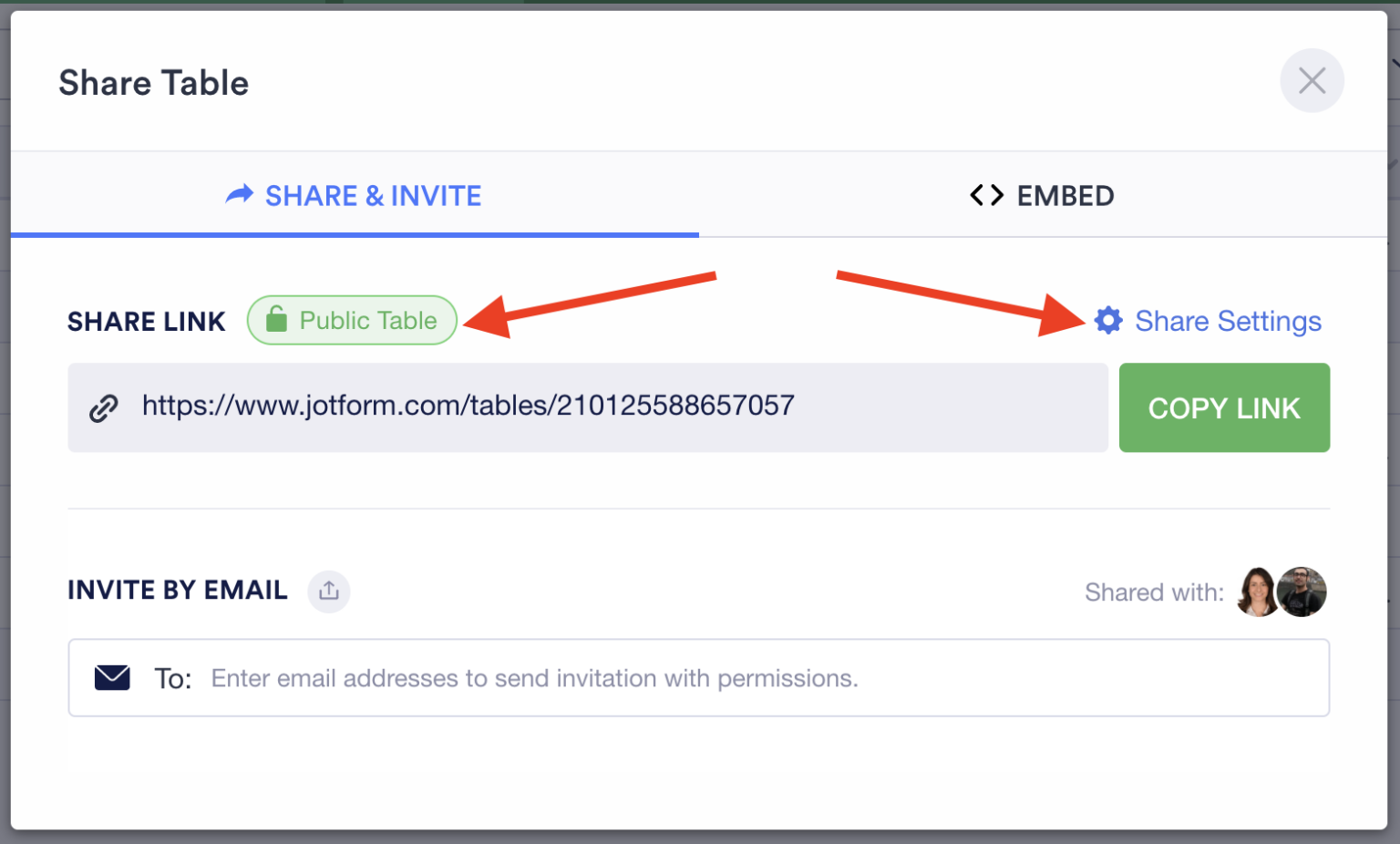Click the envelope icon in the invite field
Screen dimensions: 1400x844
point(112,677)
